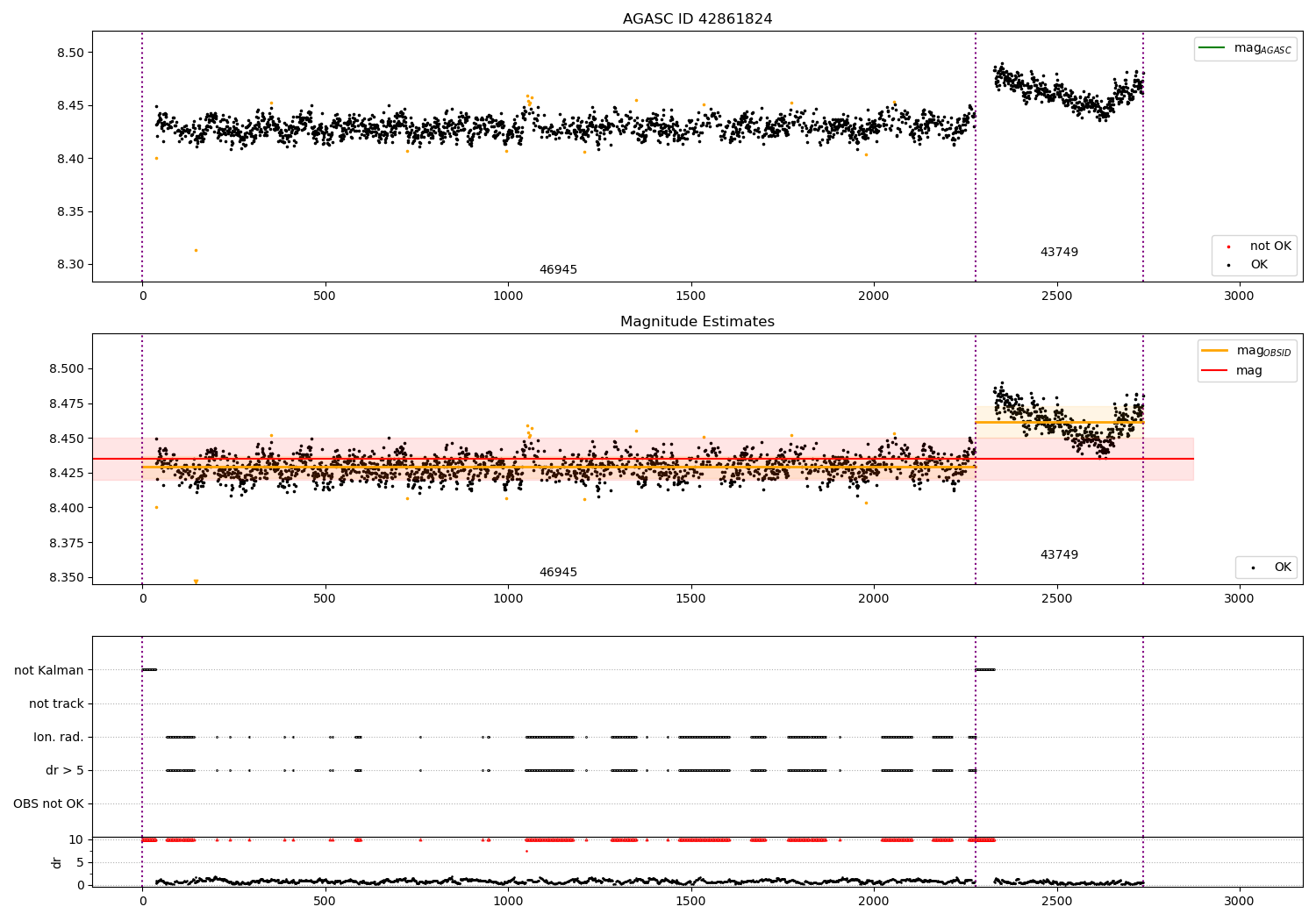Screen dimensions: 1316x921
Task: Click the 3000 x-axis tick of the bottom plot
Action: [x=1239, y=901]
